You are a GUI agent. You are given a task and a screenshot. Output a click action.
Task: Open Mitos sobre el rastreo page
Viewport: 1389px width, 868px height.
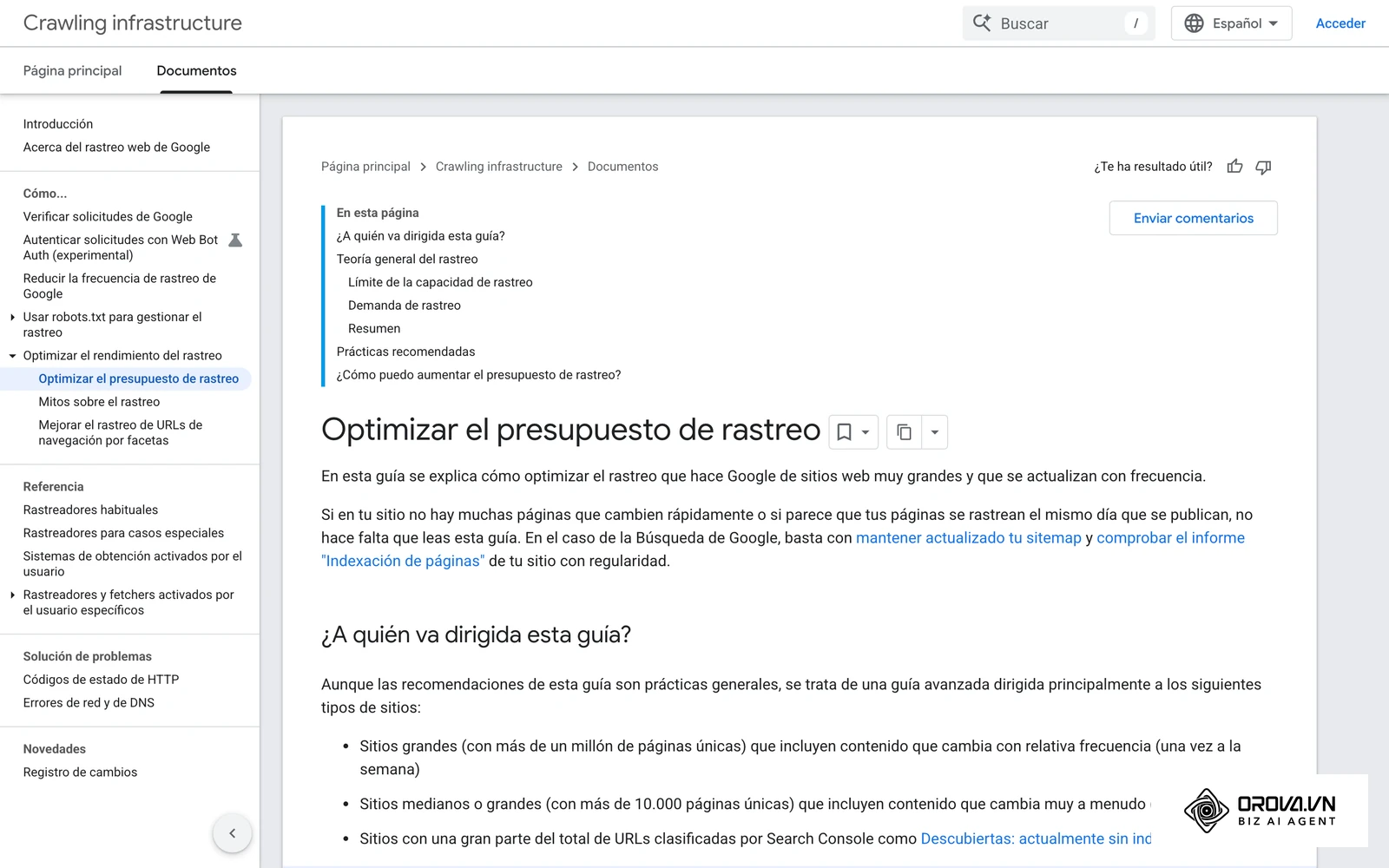click(x=99, y=402)
